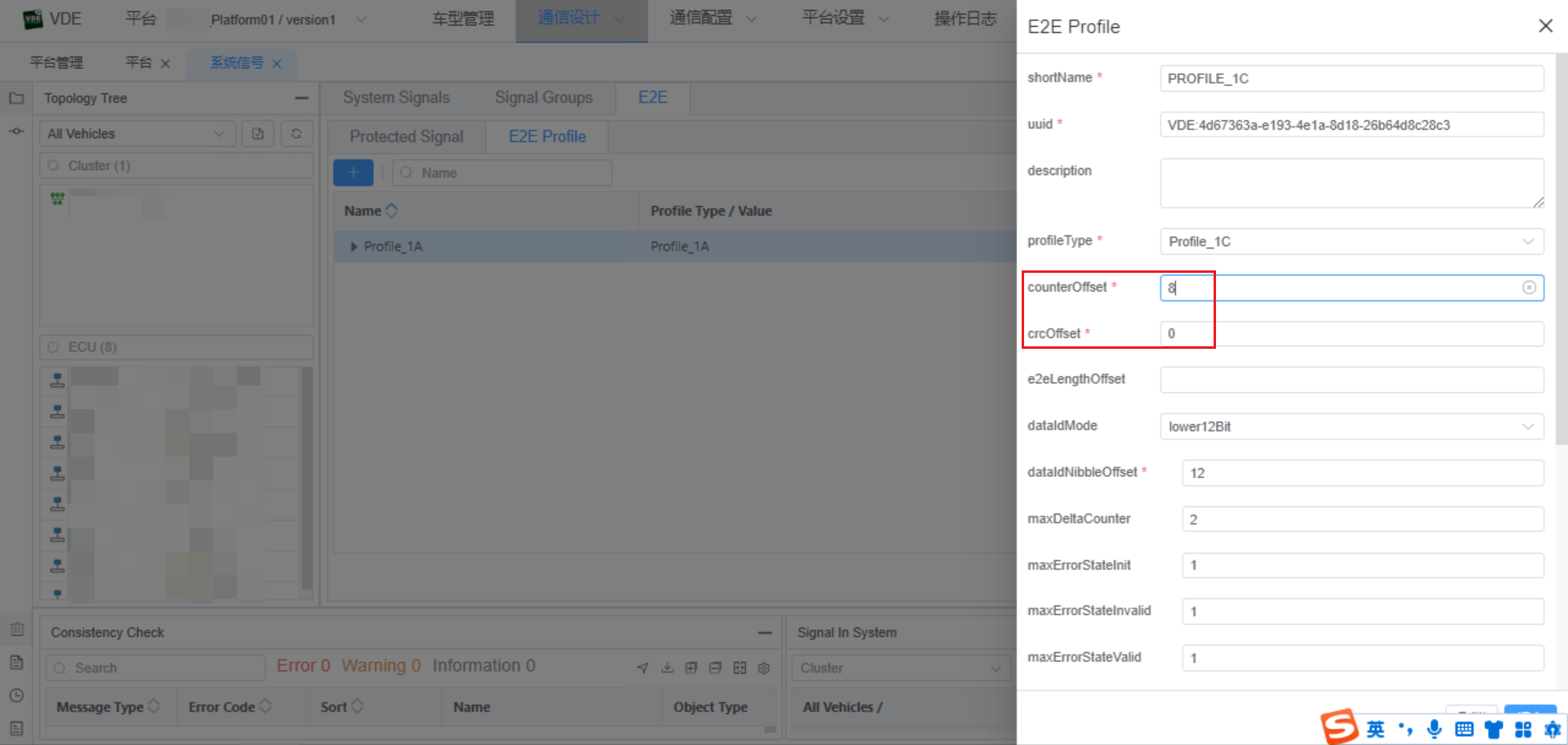Click the shortName input field
The image size is (1568, 745).
(x=1352, y=78)
